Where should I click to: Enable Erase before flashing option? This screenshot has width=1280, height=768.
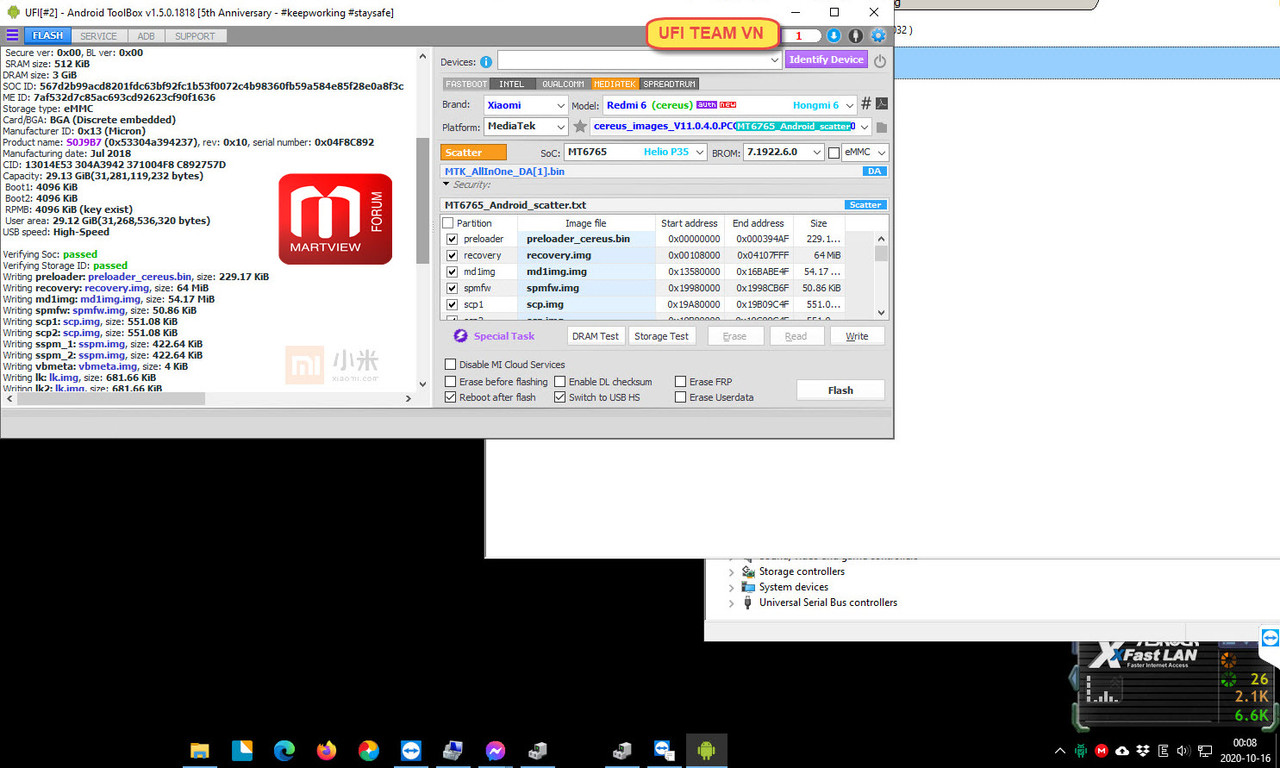coord(450,382)
